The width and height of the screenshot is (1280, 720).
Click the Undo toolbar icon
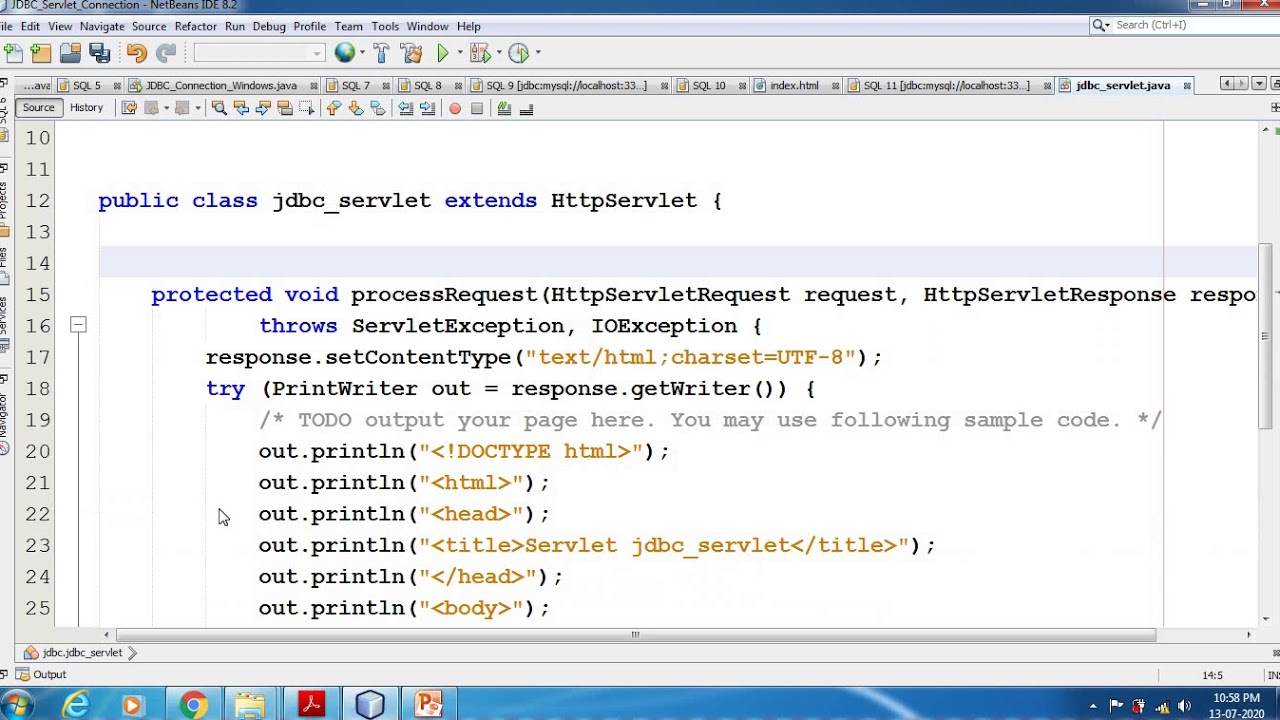(137, 52)
